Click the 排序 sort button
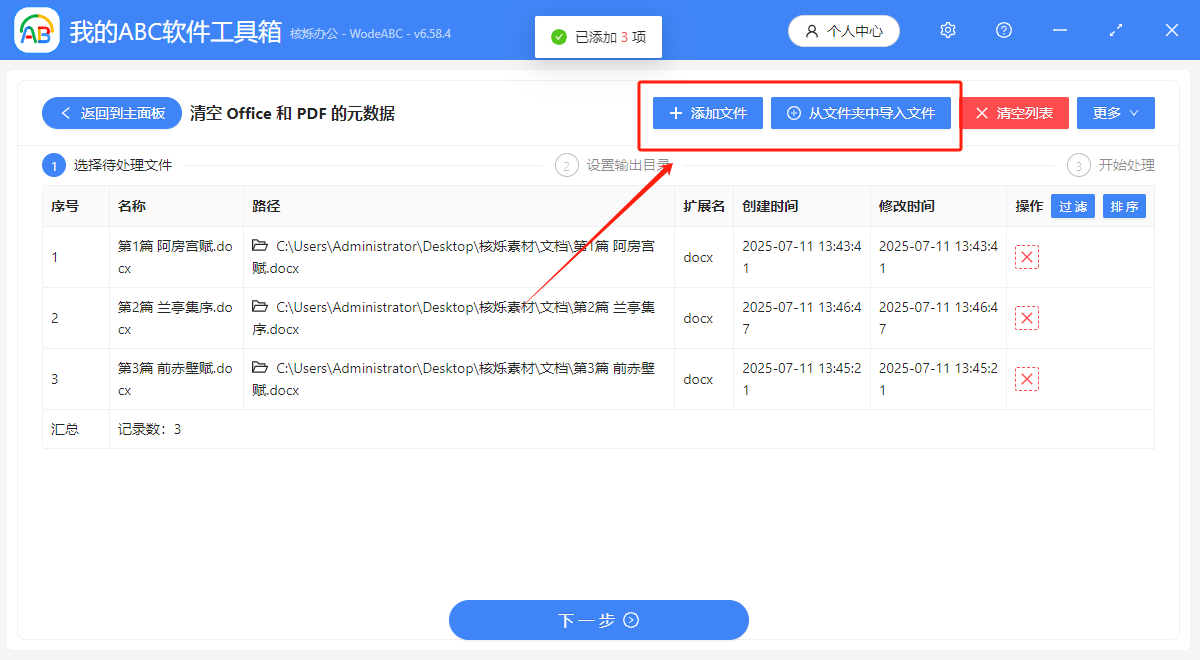The width and height of the screenshot is (1200, 660). 1124,206
